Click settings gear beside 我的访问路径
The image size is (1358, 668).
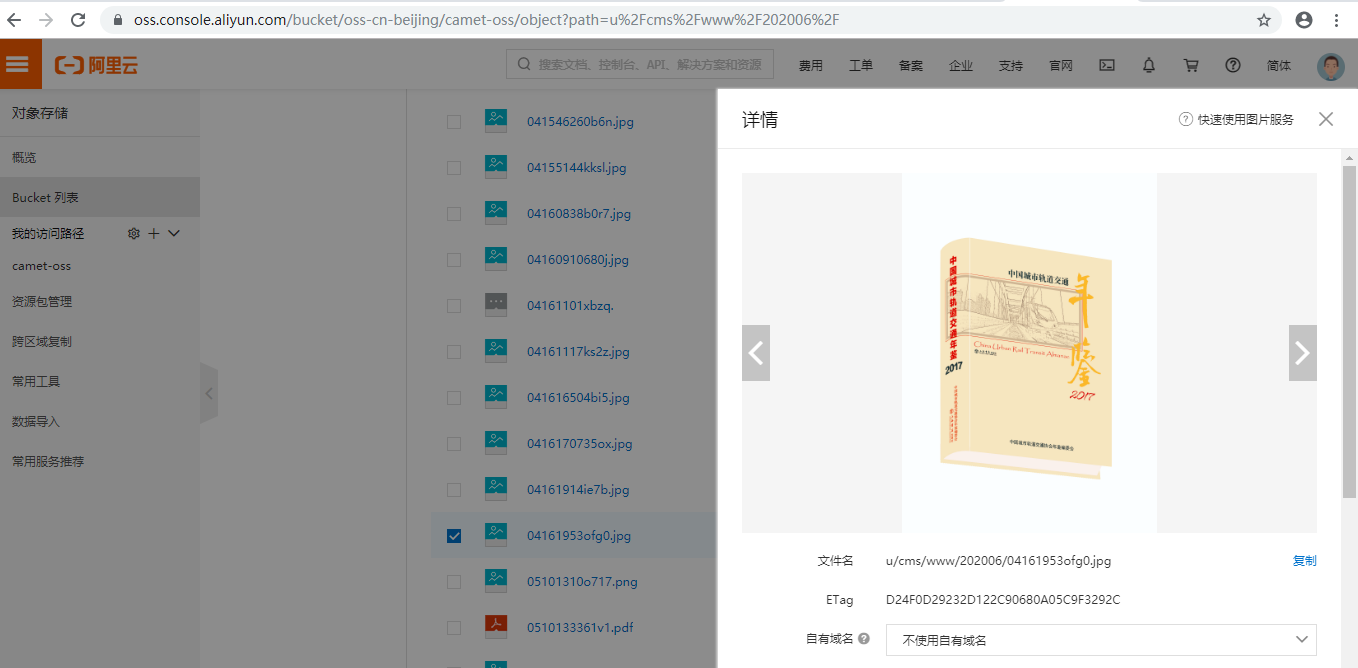point(134,233)
